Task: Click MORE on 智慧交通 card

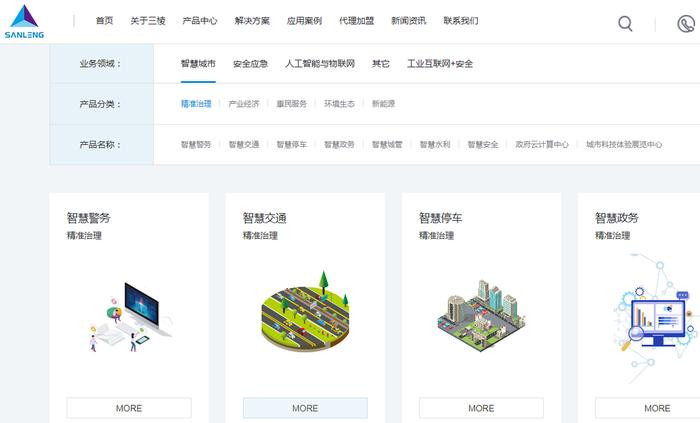Action: click(x=305, y=408)
